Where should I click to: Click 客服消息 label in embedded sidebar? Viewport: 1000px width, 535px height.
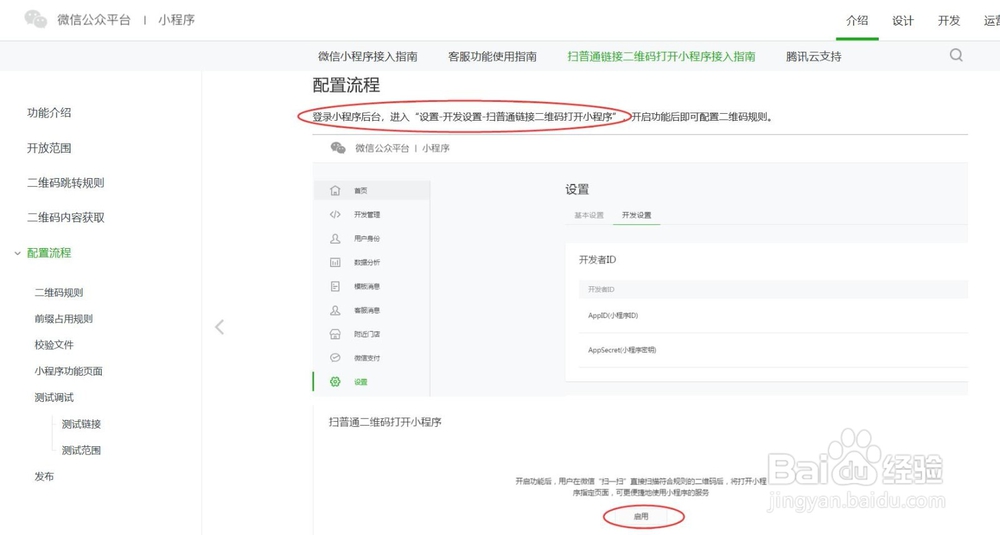367,311
